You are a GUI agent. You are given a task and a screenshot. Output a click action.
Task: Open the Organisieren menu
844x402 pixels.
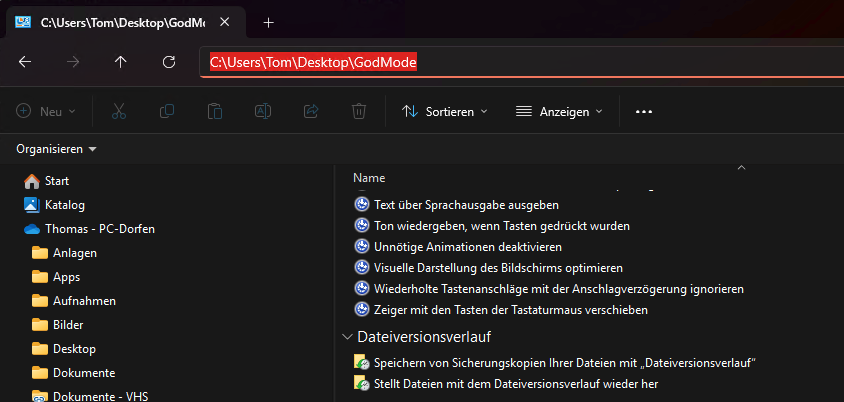click(x=56, y=149)
